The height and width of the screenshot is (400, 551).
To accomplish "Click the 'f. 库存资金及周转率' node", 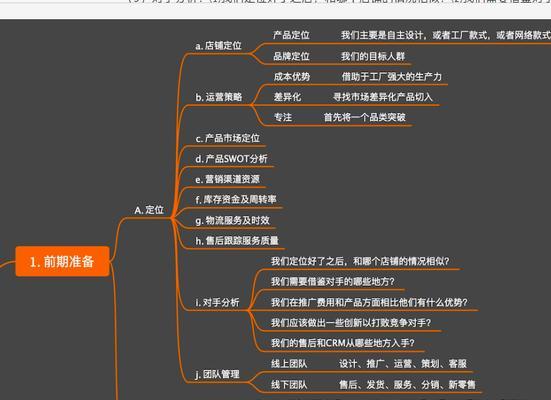I will (236, 200).
